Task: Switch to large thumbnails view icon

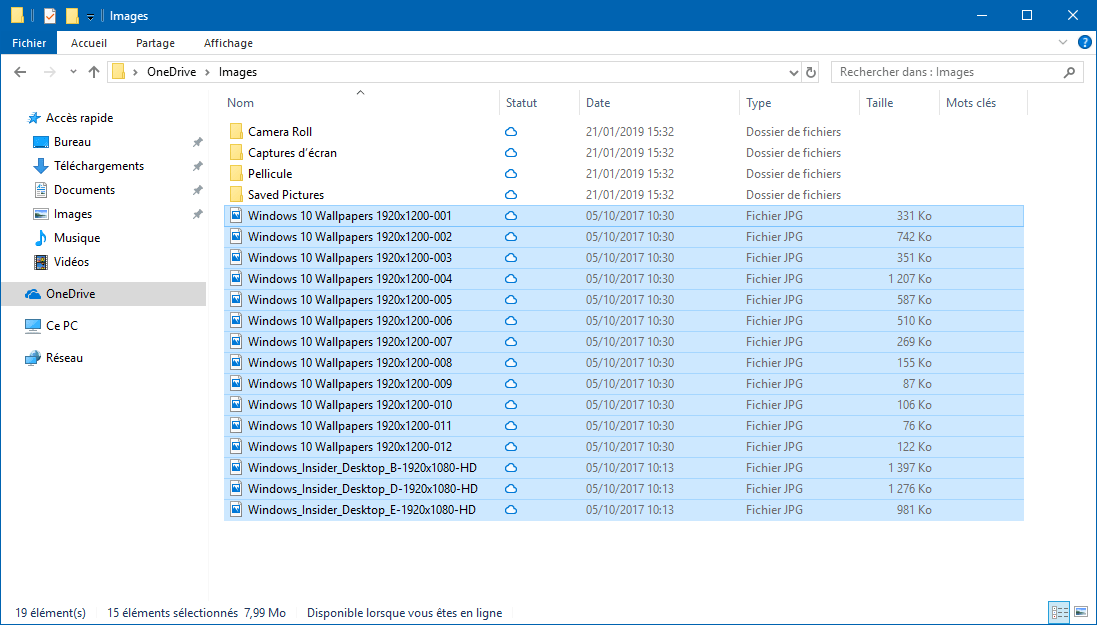Action: point(1081,612)
